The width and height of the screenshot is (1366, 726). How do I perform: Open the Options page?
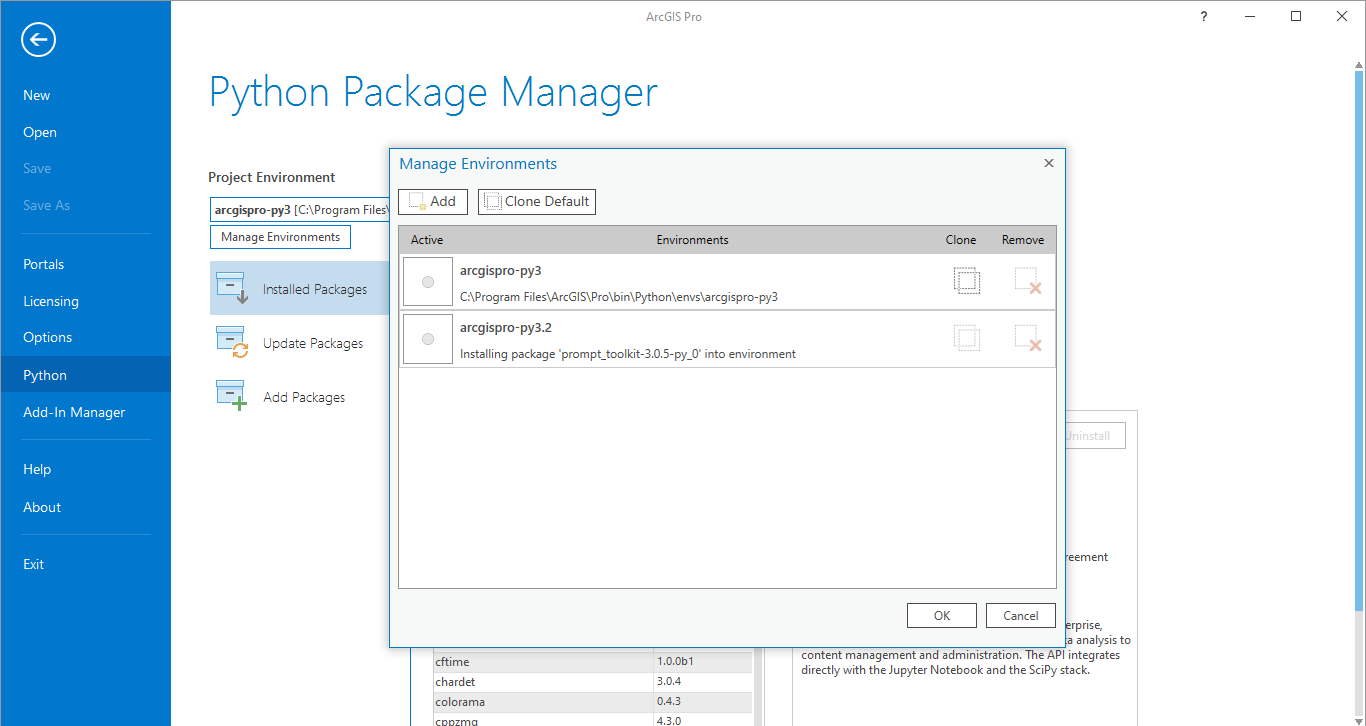tap(48, 337)
